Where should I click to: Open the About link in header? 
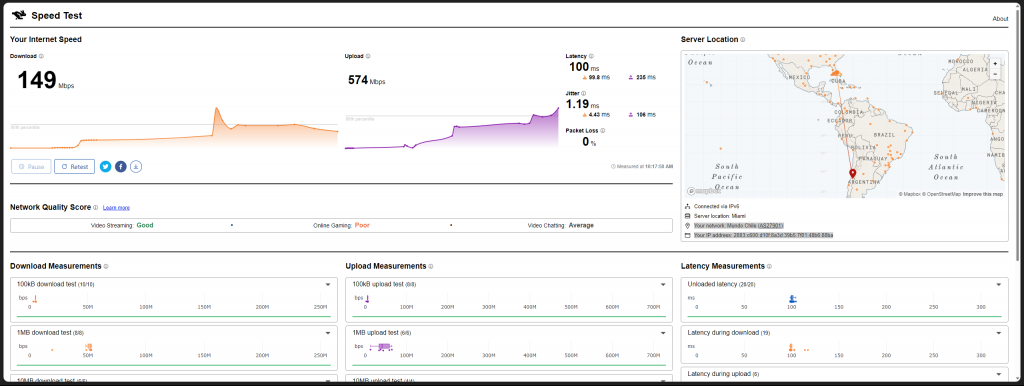(1000, 19)
